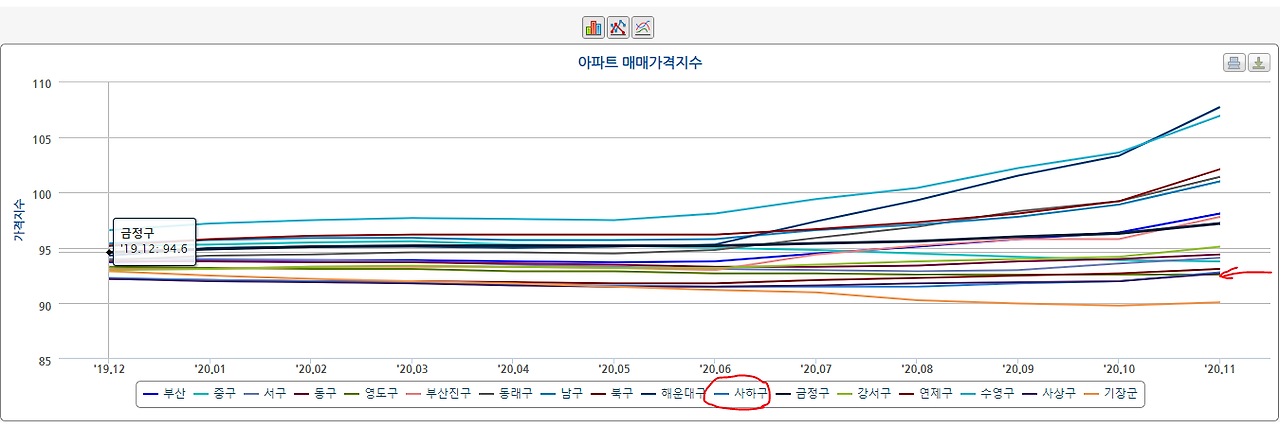Print the chart with the printer icon
The height and width of the screenshot is (428, 1280).
point(1235,63)
